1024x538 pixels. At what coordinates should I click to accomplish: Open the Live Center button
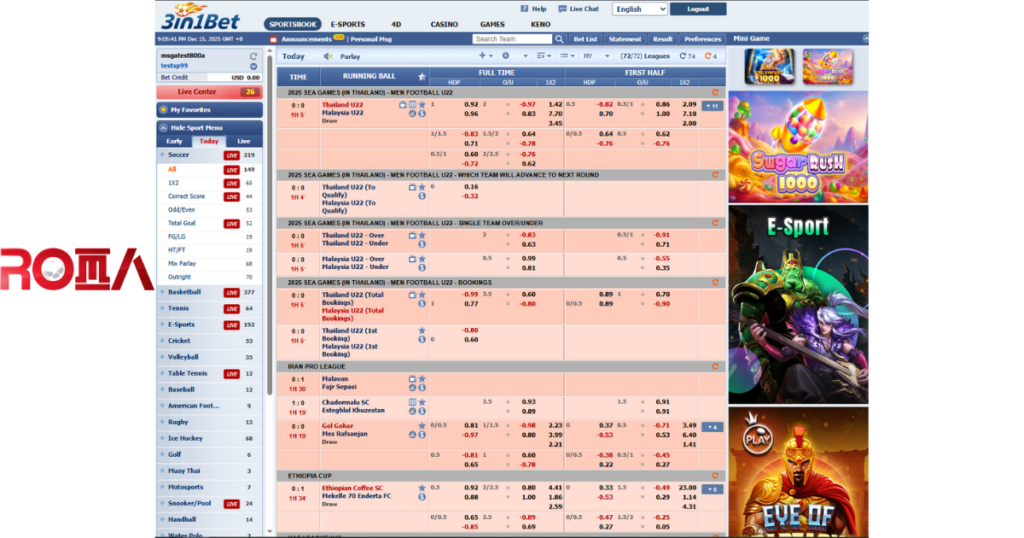tap(209, 92)
